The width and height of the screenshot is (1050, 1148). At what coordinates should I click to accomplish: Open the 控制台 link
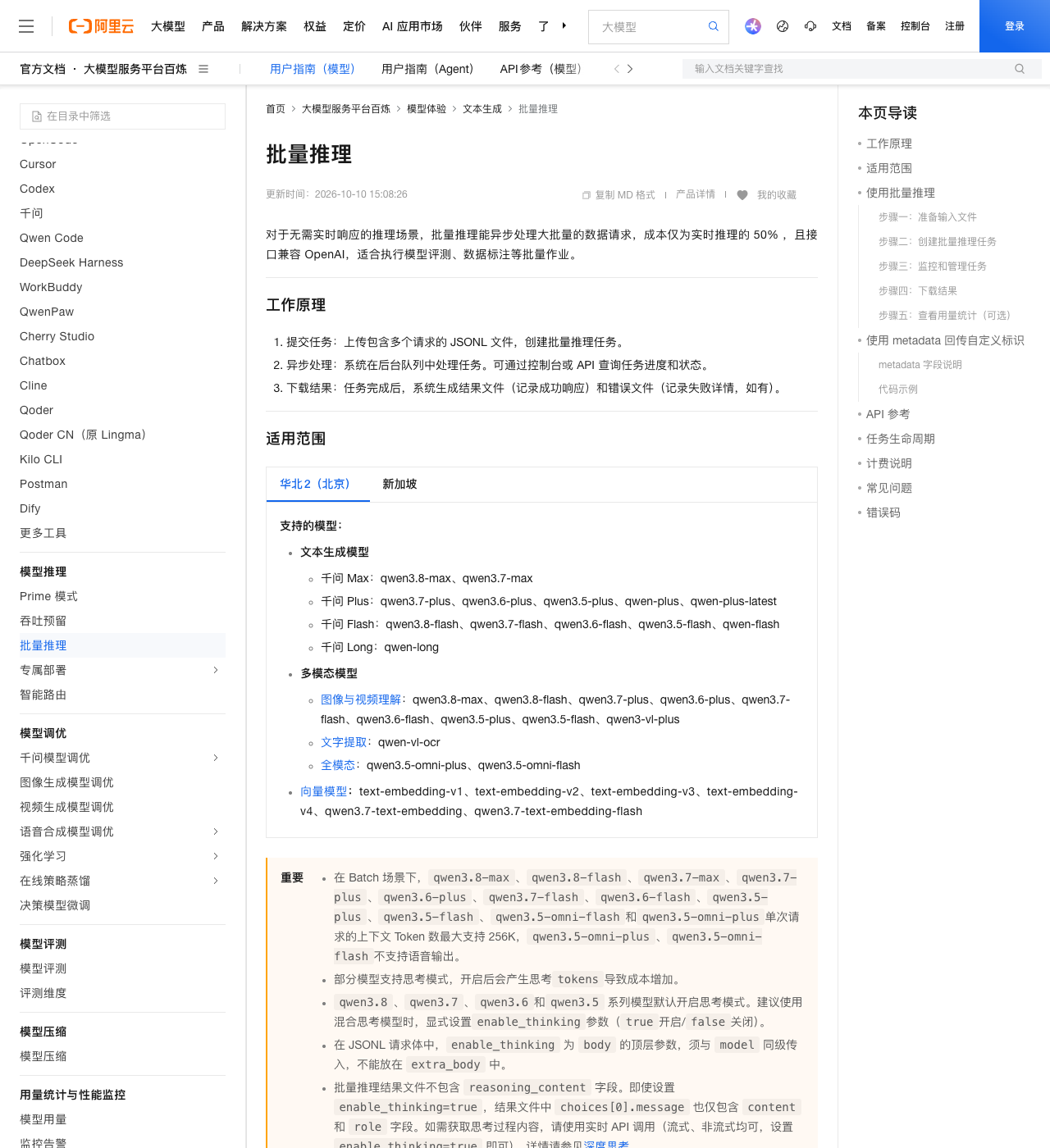tap(915, 26)
